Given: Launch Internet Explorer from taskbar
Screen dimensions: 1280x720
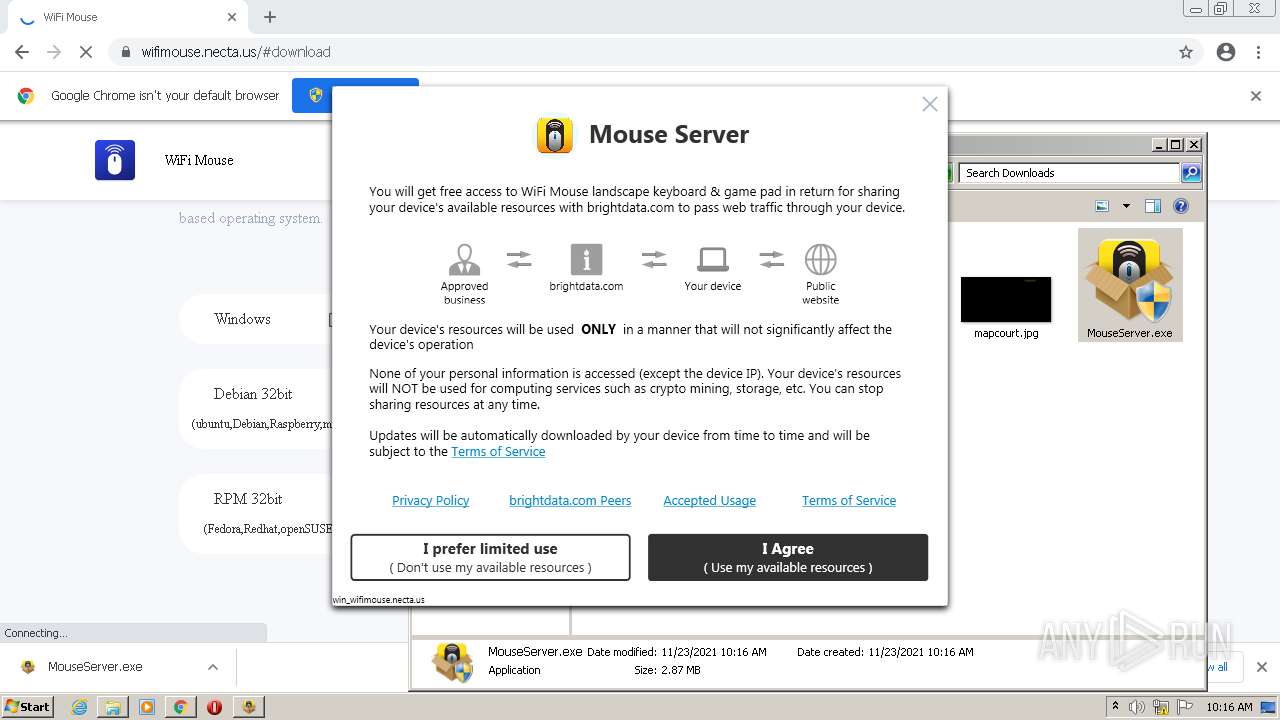Looking at the screenshot, I should coord(80,707).
